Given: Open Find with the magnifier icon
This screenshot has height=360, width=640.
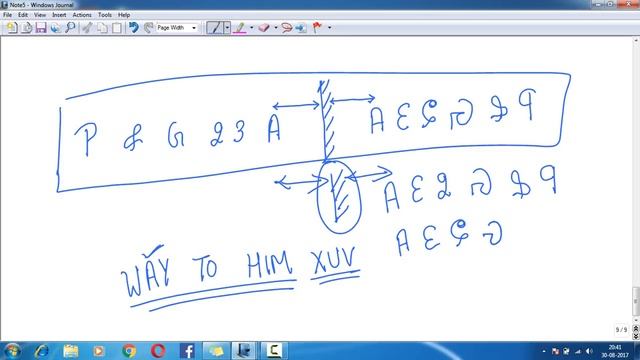Looking at the screenshot, I should click(x=70, y=28).
